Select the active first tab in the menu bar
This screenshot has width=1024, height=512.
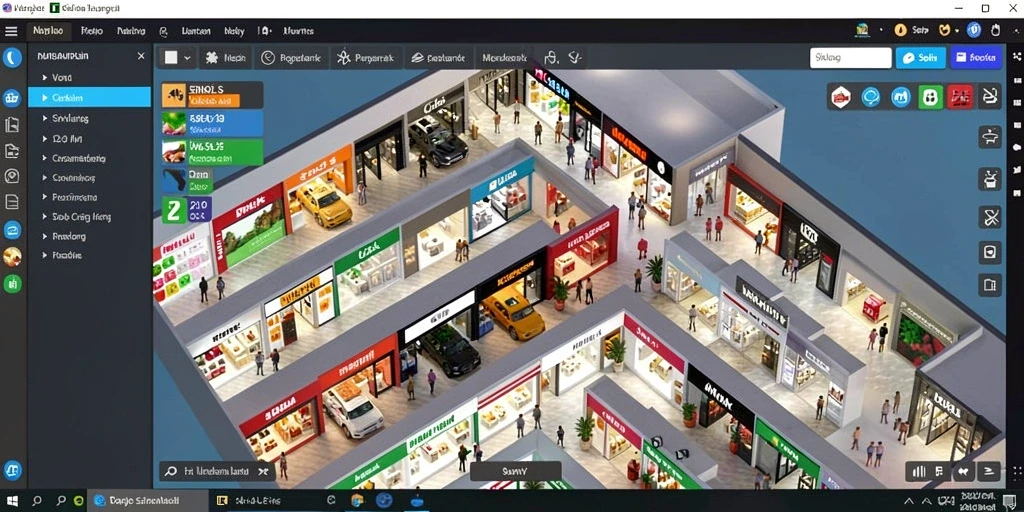[48, 31]
